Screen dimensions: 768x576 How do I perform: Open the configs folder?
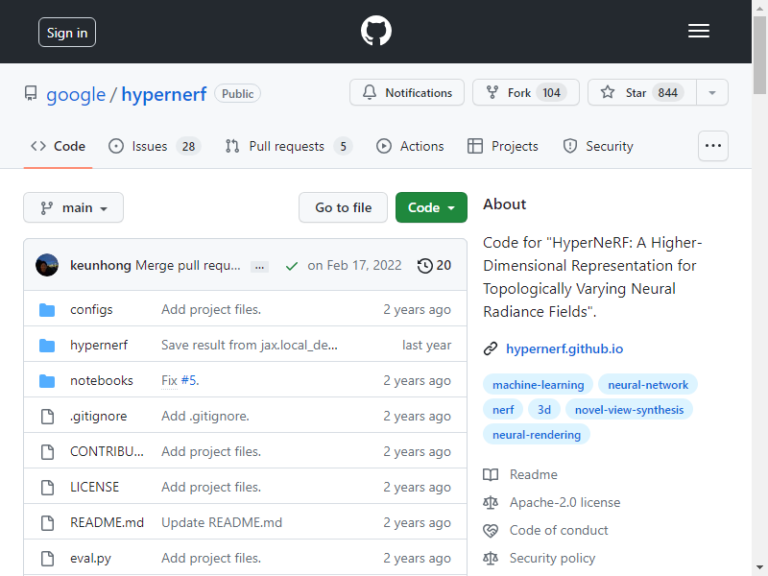[x=91, y=310]
